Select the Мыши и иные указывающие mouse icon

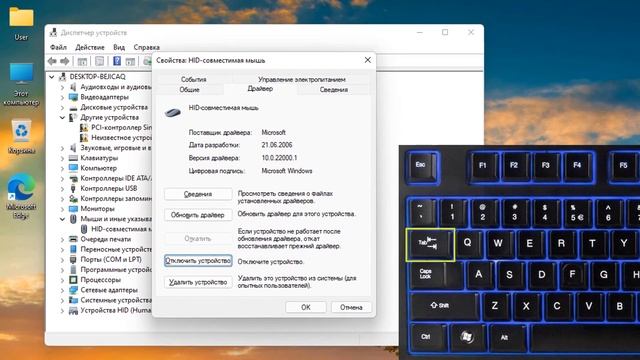point(73,219)
